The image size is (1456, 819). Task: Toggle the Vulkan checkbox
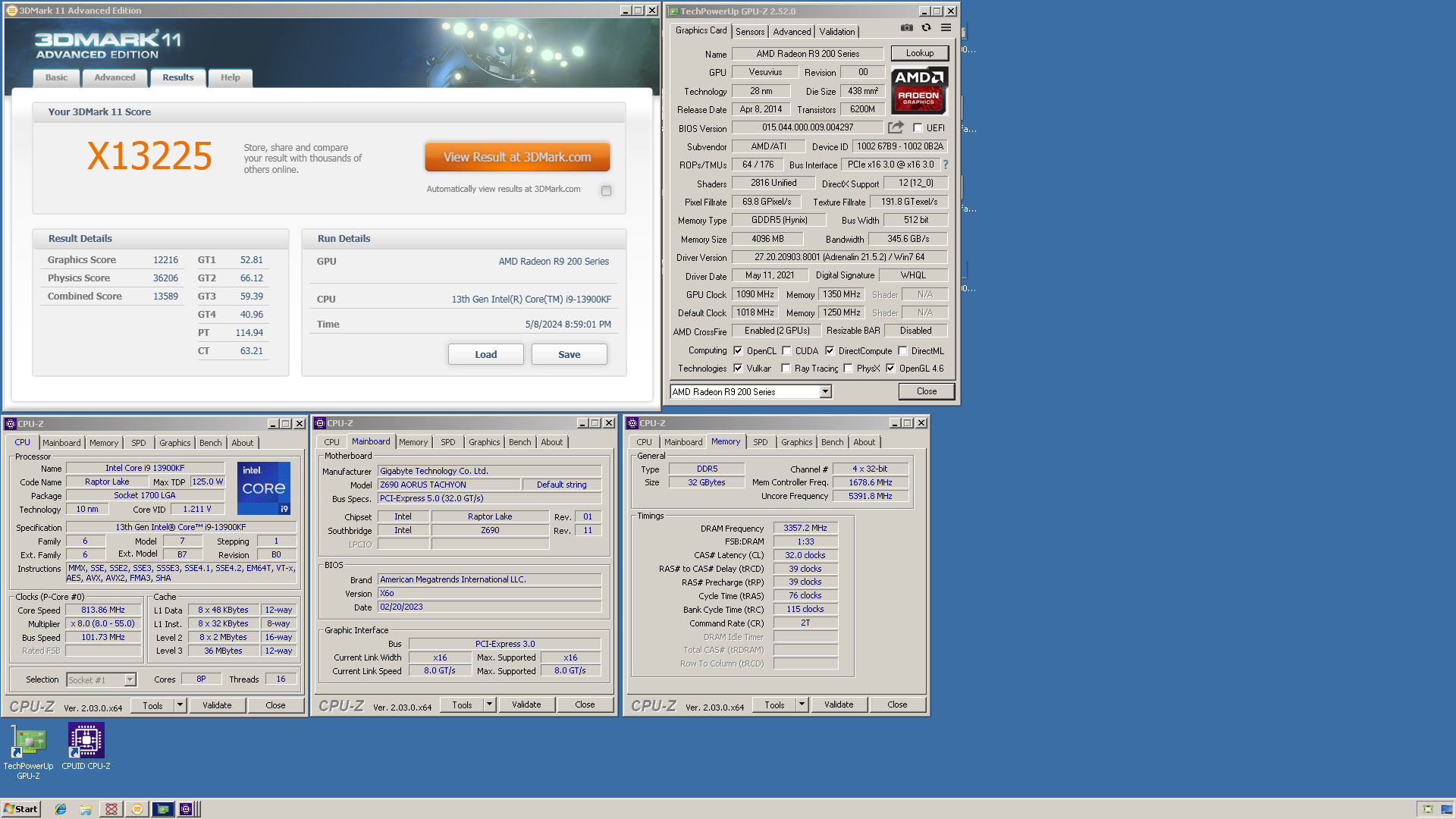(738, 369)
